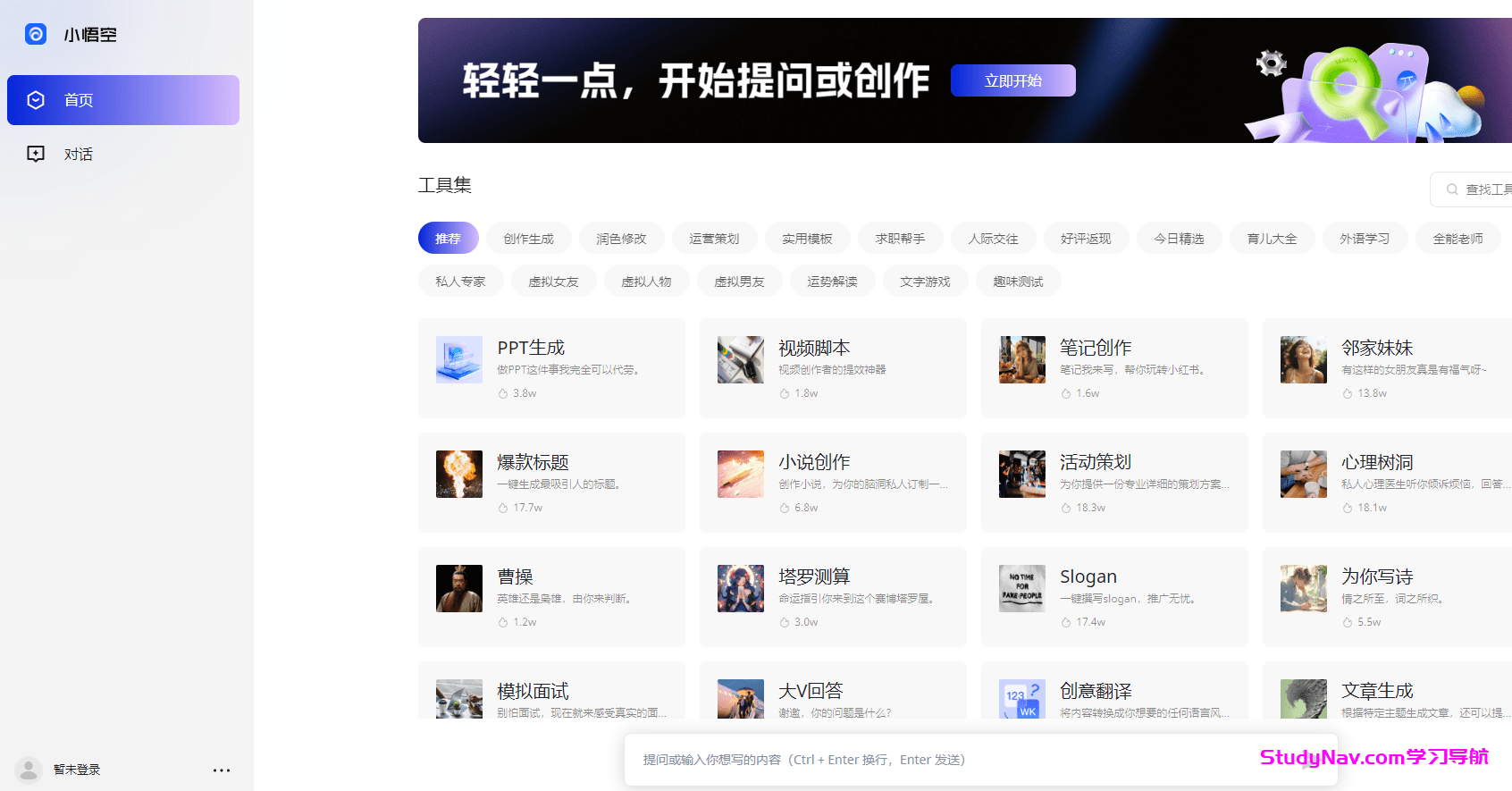Open the 对话 chat page
Image resolution: width=1512 pixels, height=791 pixels.
[x=79, y=155]
